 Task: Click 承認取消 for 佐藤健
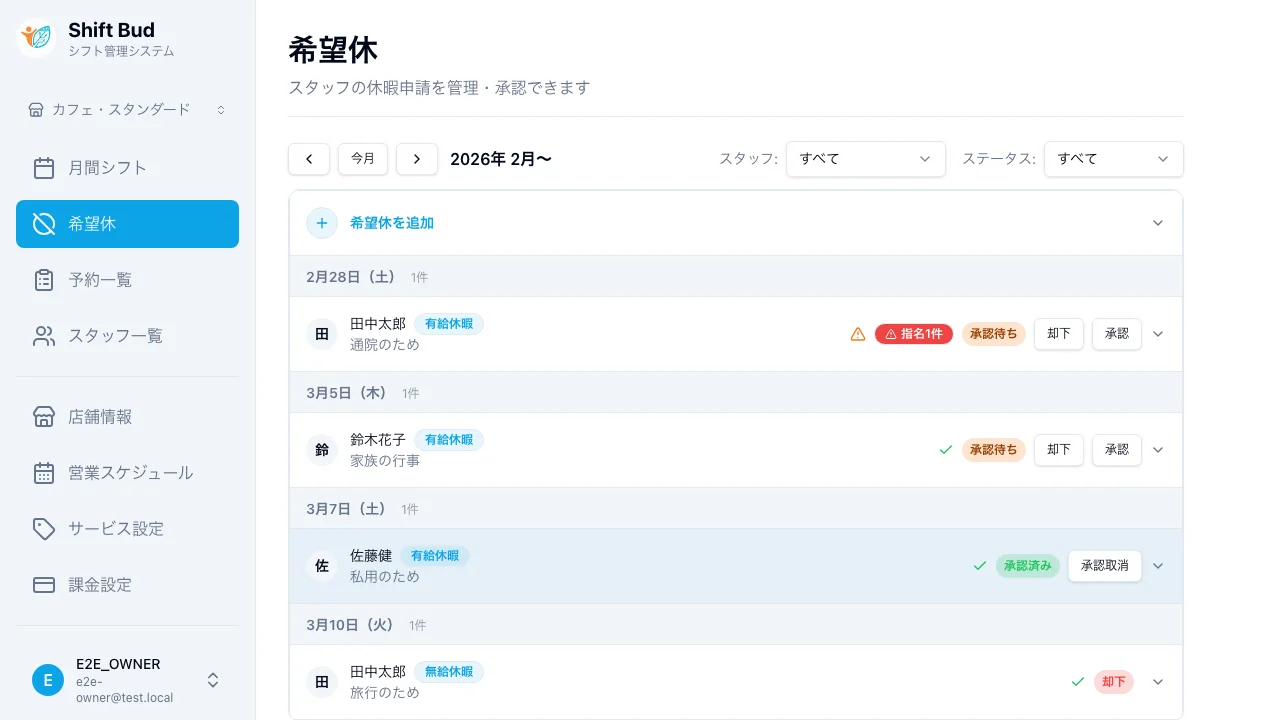(1104, 566)
